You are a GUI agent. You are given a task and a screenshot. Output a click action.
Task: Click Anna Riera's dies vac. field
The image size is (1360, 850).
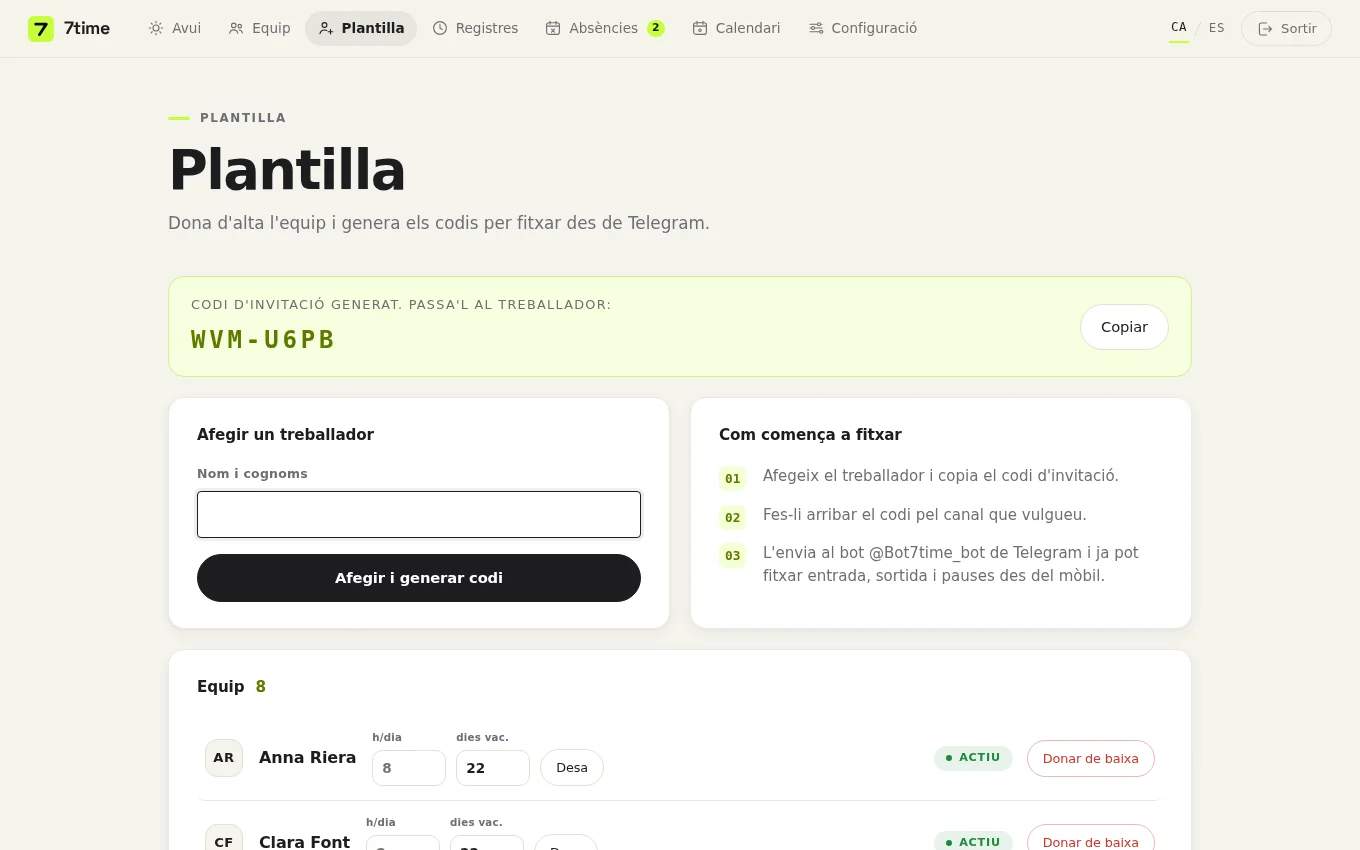click(x=493, y=768)
